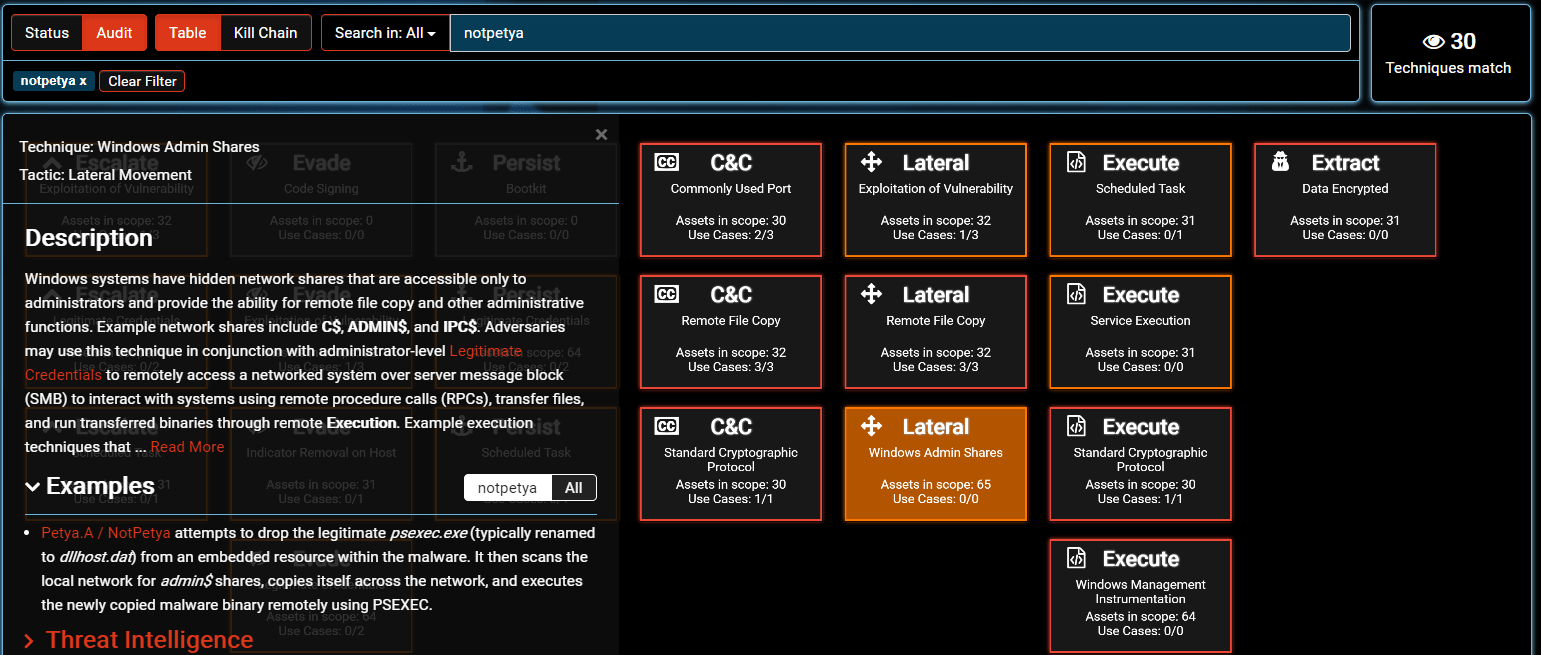Filter examples by notpetya only
The image size is (1541, 655).
(x=507, y=488)
